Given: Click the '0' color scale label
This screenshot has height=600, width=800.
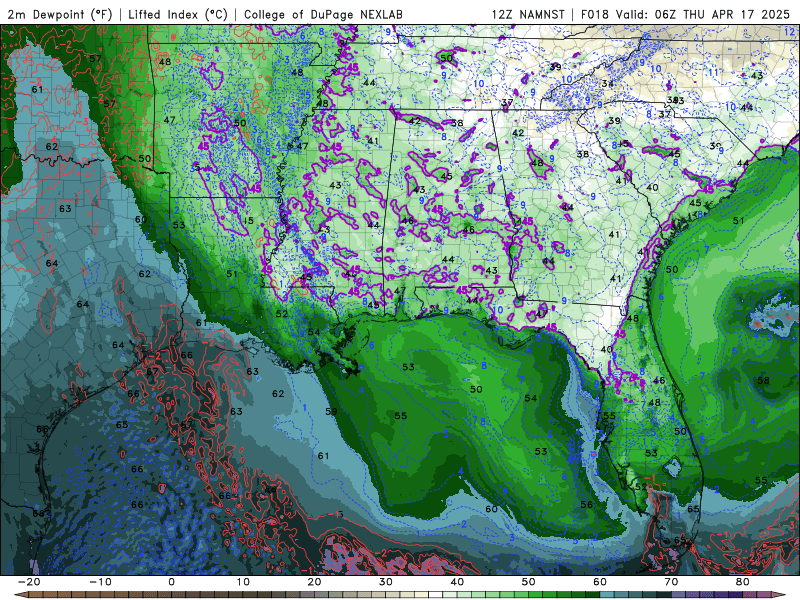Looking at the screenshot, I should (x=171, y=582).
